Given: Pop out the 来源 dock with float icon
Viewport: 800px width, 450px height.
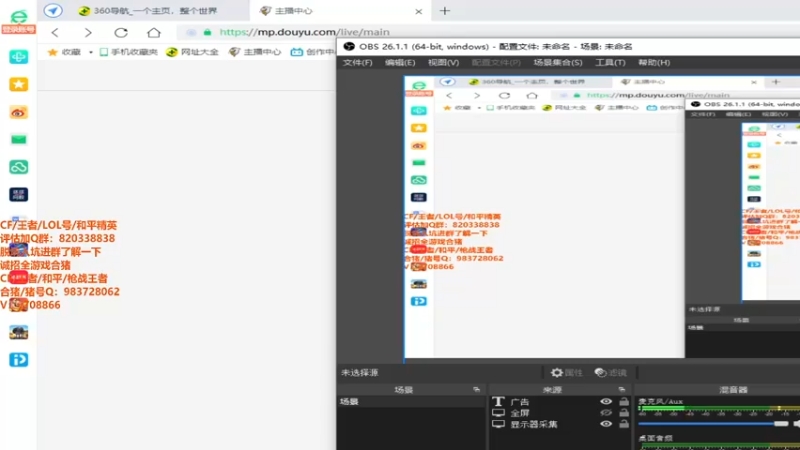Looking at the screenshot, I should (x=621, y=390).
